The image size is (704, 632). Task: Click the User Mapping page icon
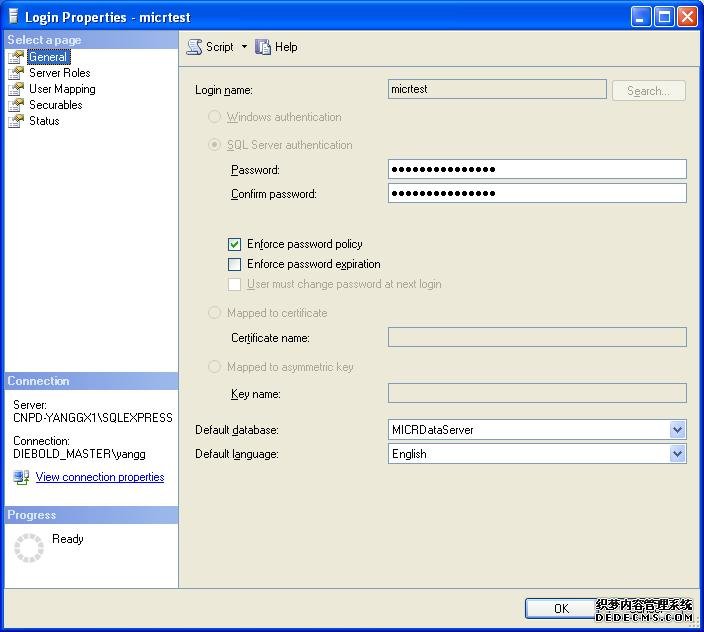15,89
